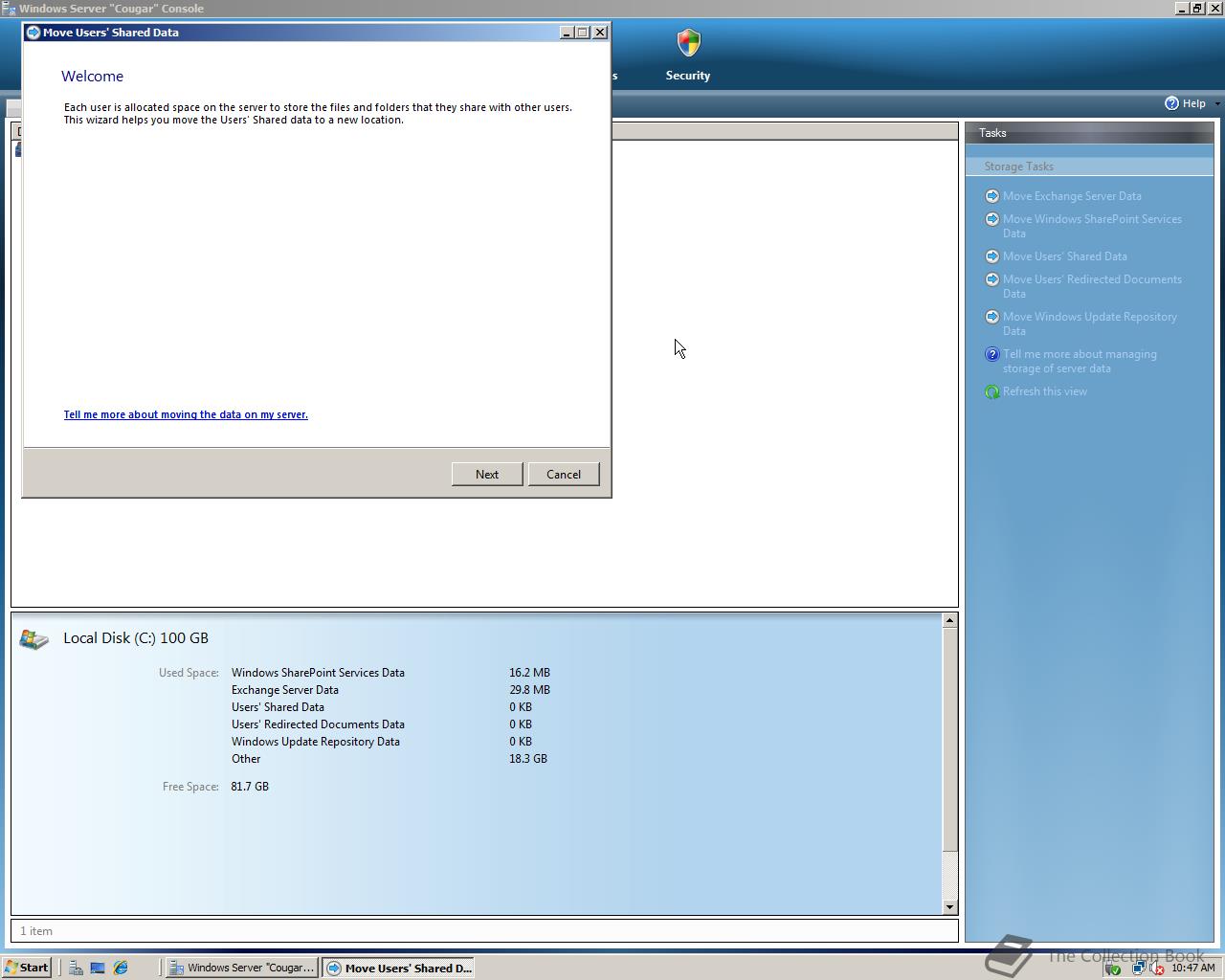Switch to Windows Server Cougar taskbar button
The image size is (1225, 980).
pyautogui.click(x=241, y=968)
